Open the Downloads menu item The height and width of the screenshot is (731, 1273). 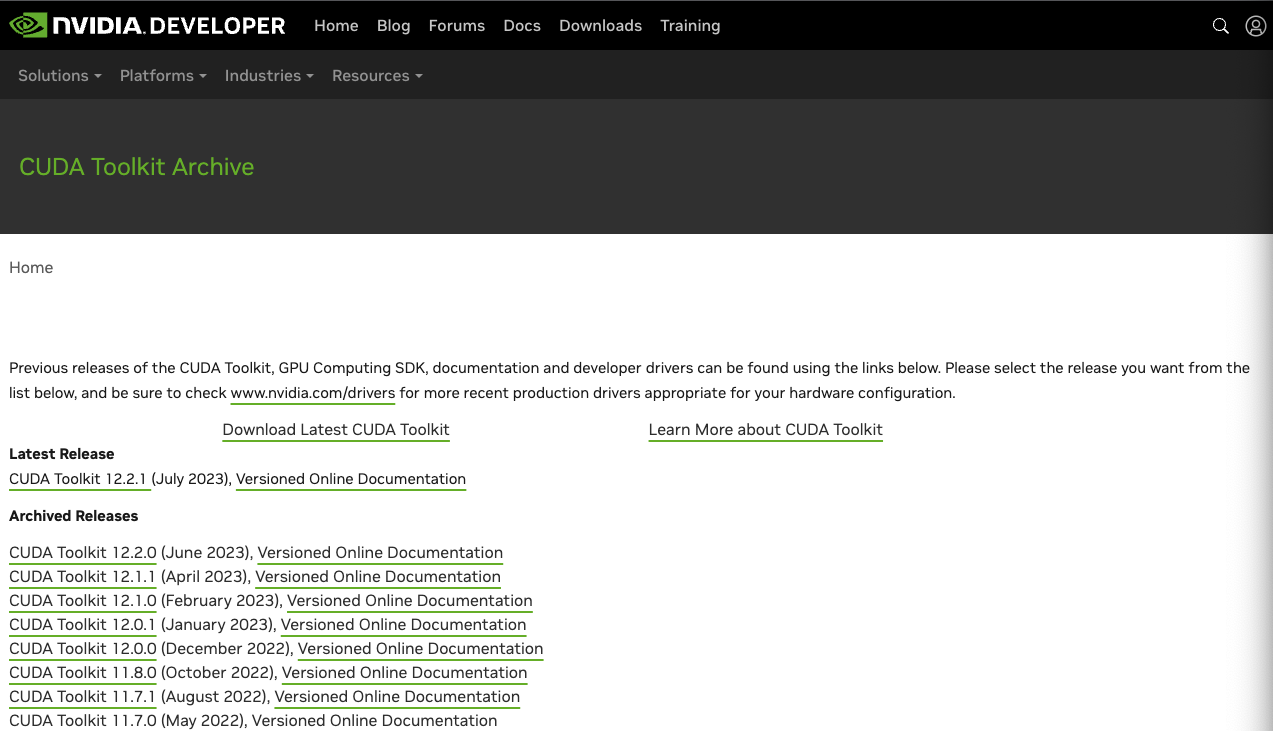point(600,26)
